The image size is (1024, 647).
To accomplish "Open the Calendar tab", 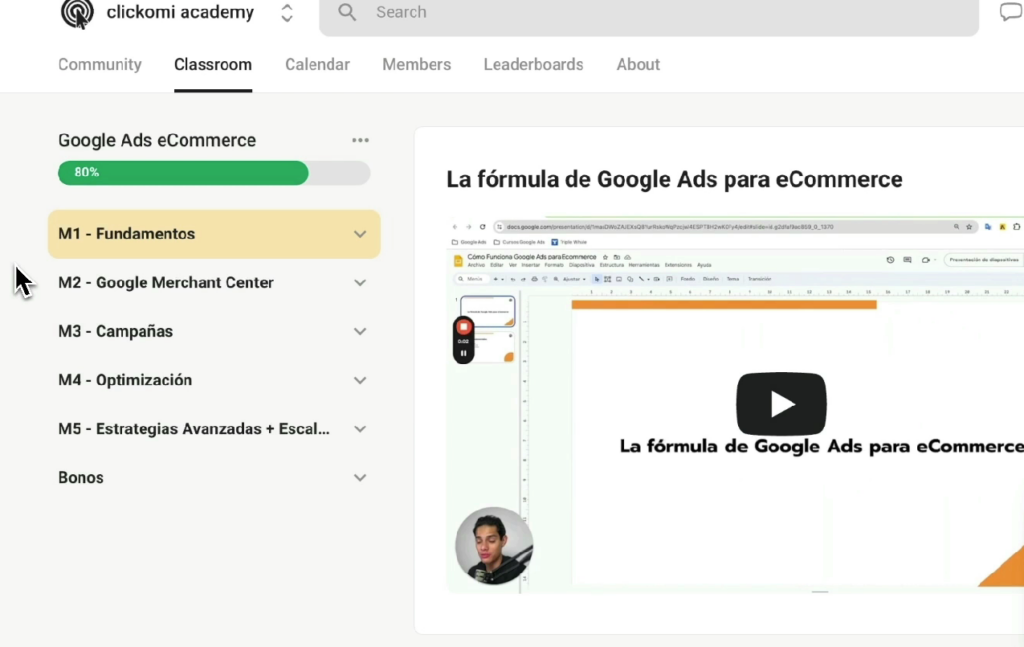I will 317,65.
